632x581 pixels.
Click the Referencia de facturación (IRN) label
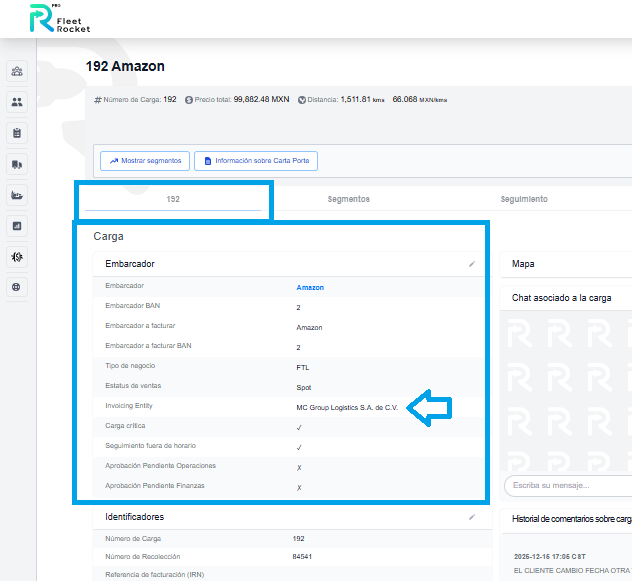155,575
